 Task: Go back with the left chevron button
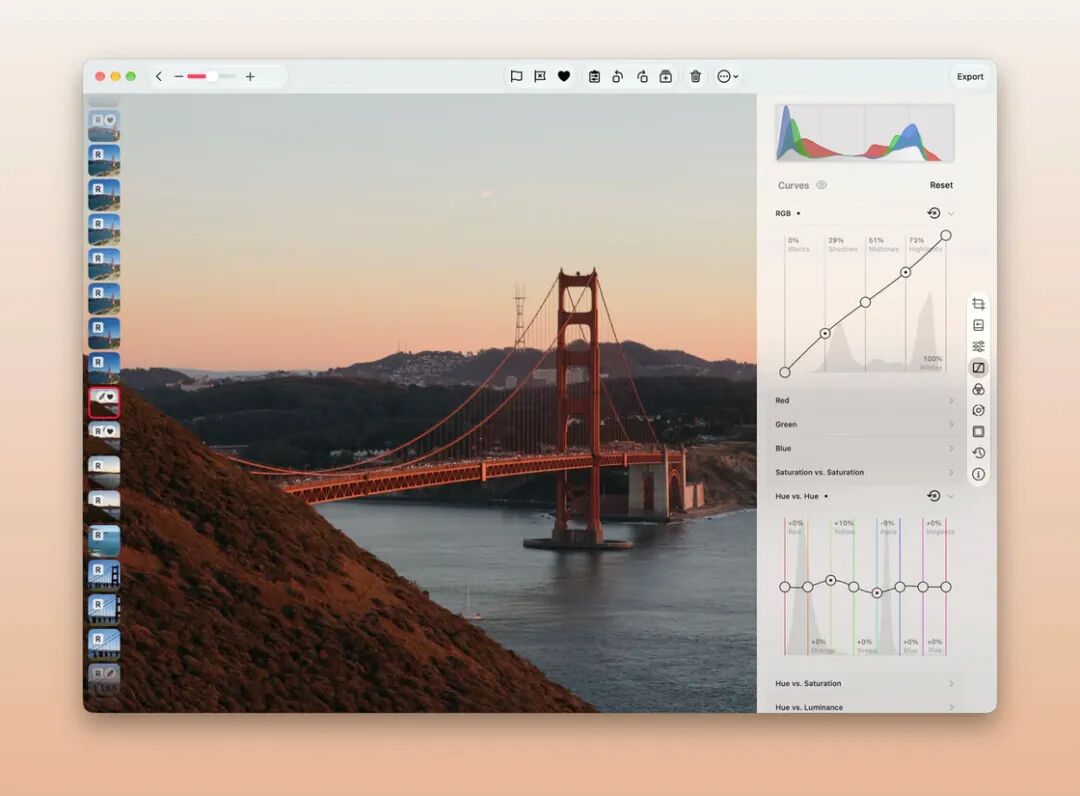[158, 76]
